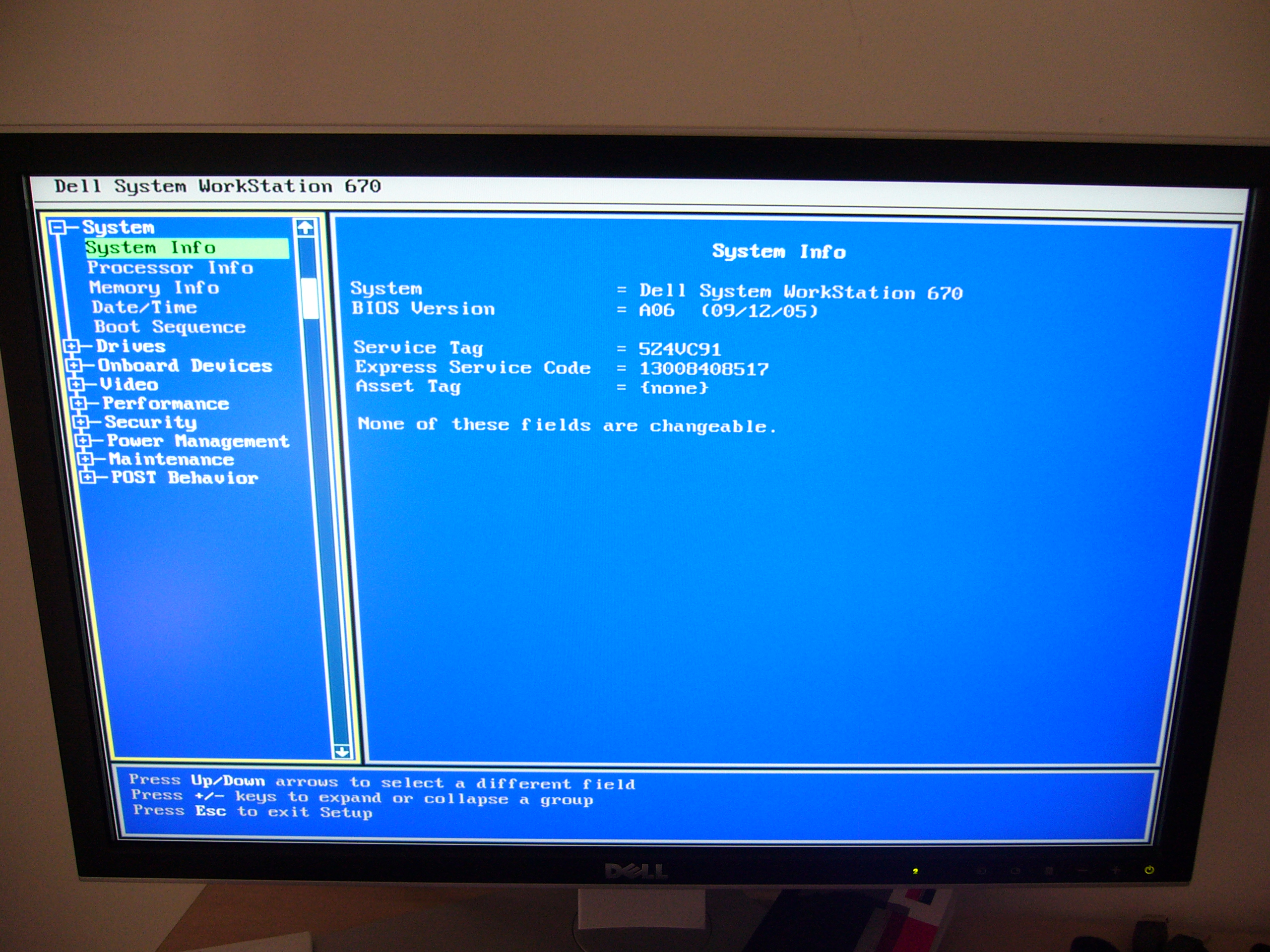Click the title bar text Dell System WorkStation 670
This screenshot has width=1270, height=952.
[x=218, y=186]
